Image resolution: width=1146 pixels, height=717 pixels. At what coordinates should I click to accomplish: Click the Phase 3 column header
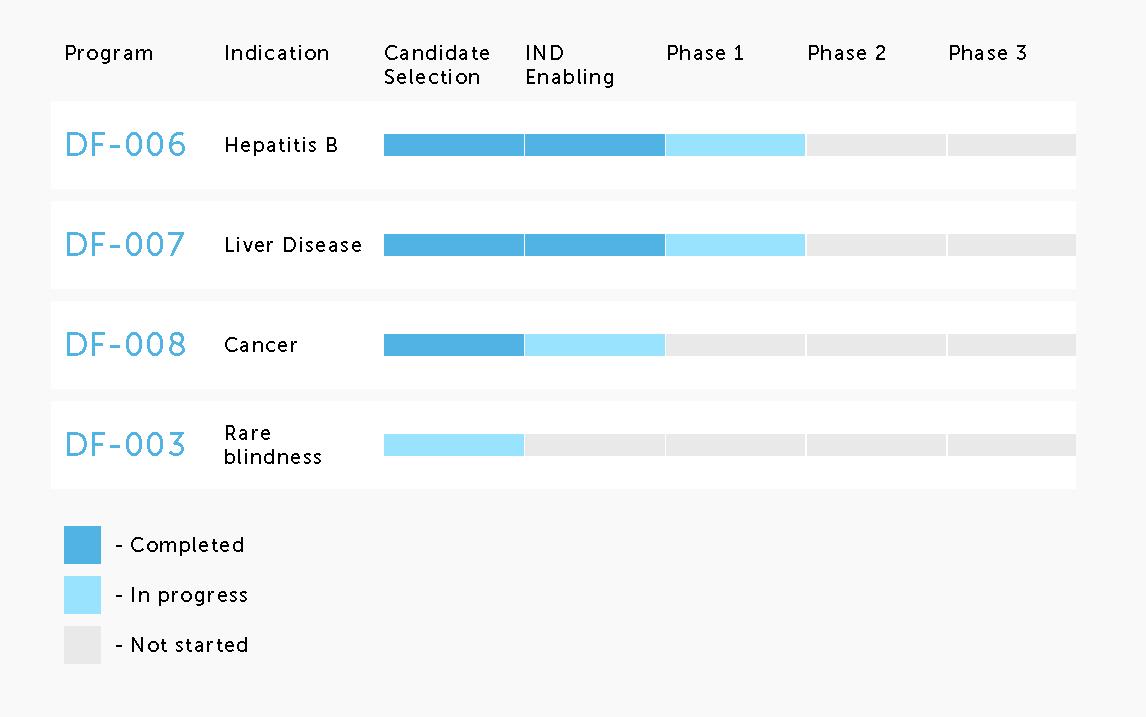(x=987, y=53)
